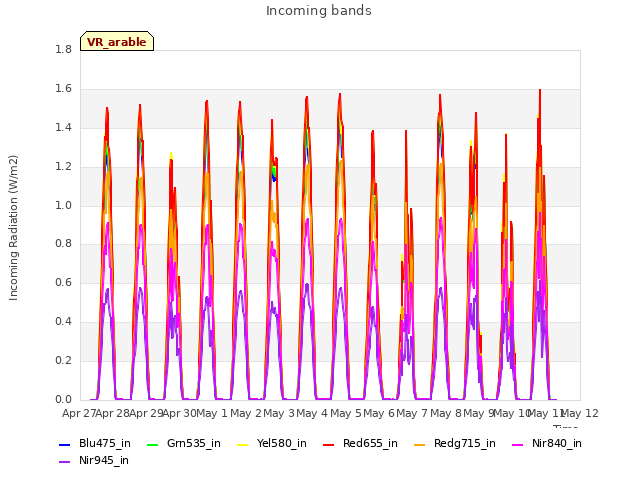Viewport: 640px width, 480px height.
Task: Click the Redg715_in legend entry
Action: click(x=455, y=444)
